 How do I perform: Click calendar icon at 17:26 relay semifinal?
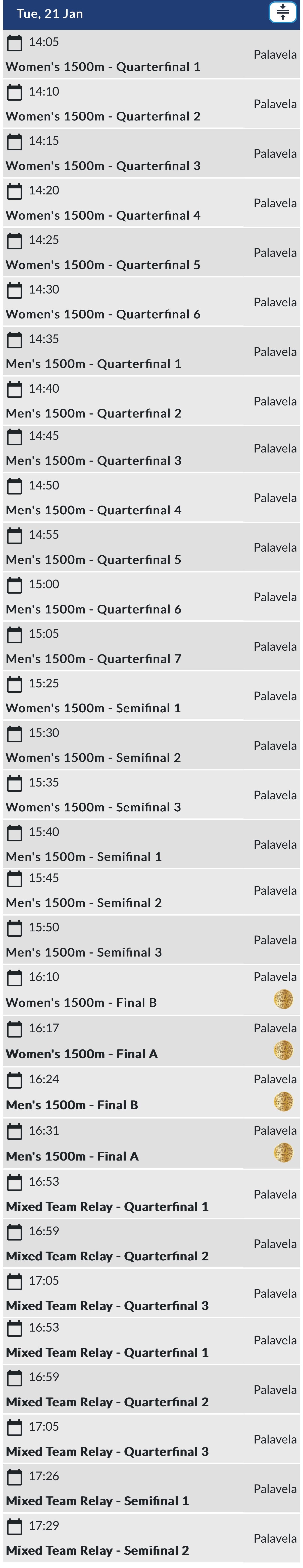tap(14, 1477)
